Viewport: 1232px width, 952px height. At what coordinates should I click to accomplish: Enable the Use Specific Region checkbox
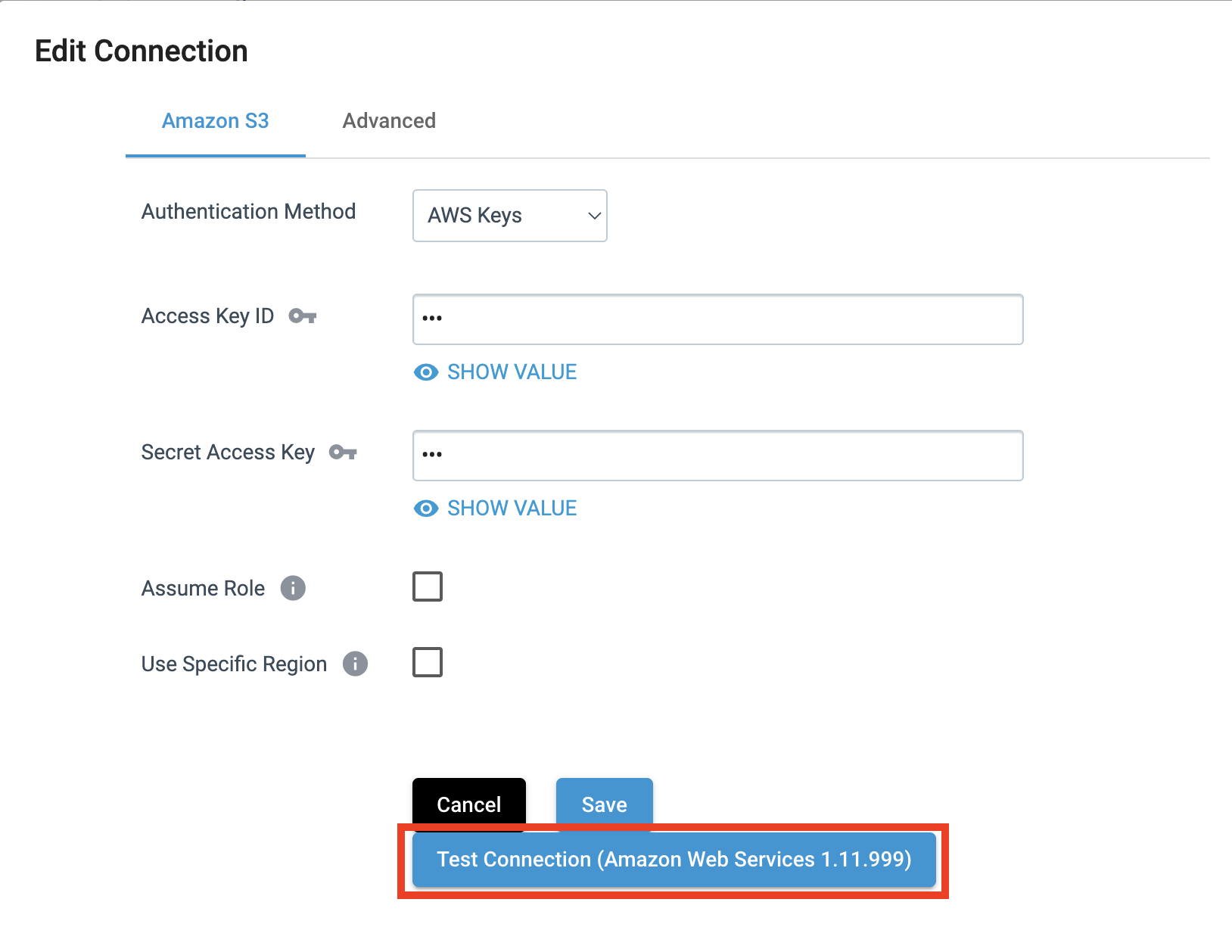click(428, 662)
